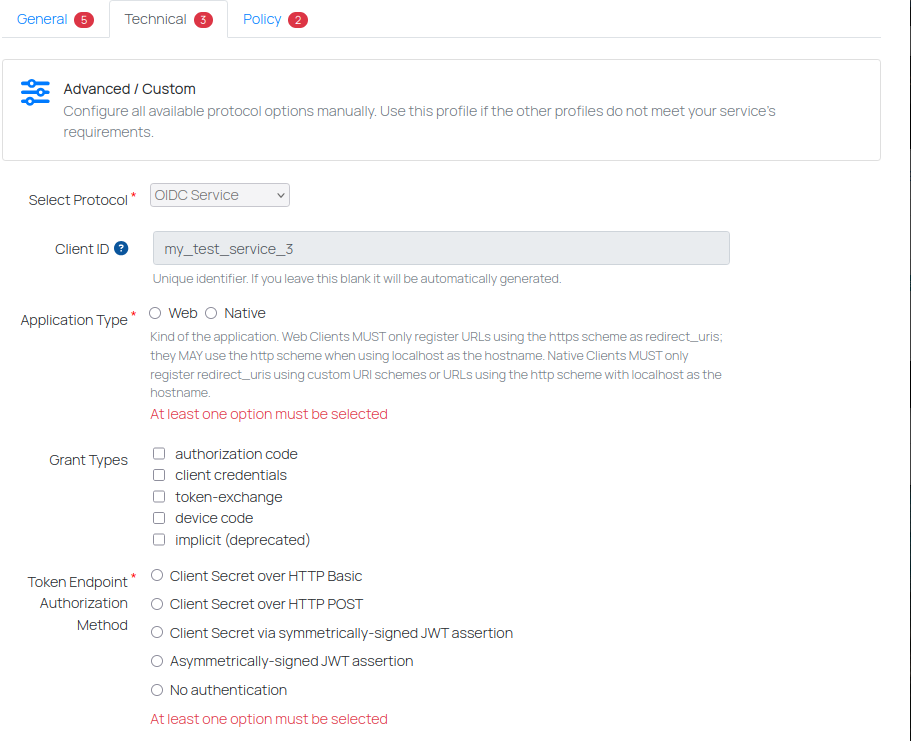The height and width of the screenshot is (741, 911).
Task: Enable device code grant type
Action: pos(159,518)
